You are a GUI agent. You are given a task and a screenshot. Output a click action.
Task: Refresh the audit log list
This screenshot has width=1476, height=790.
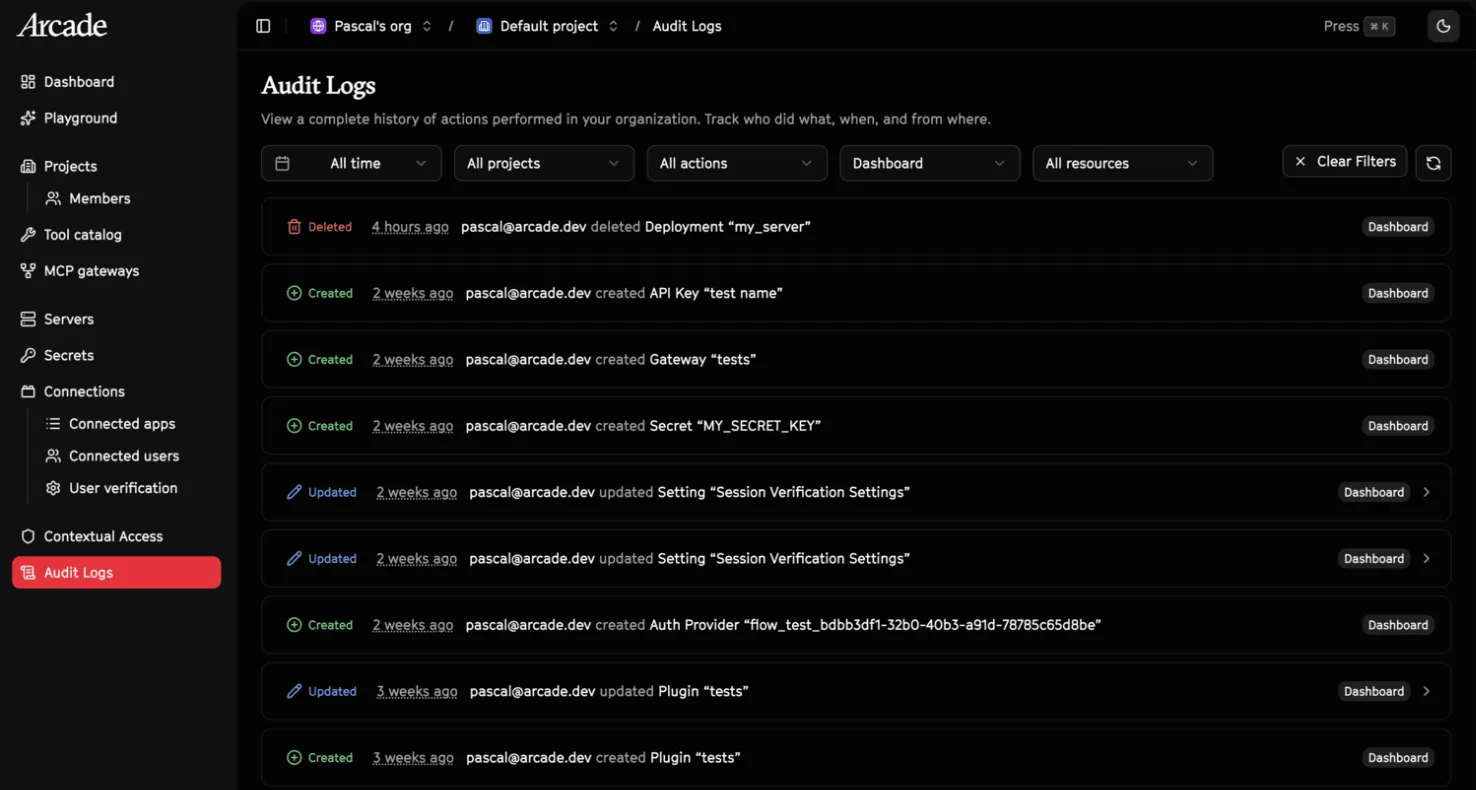(1433, 163)
